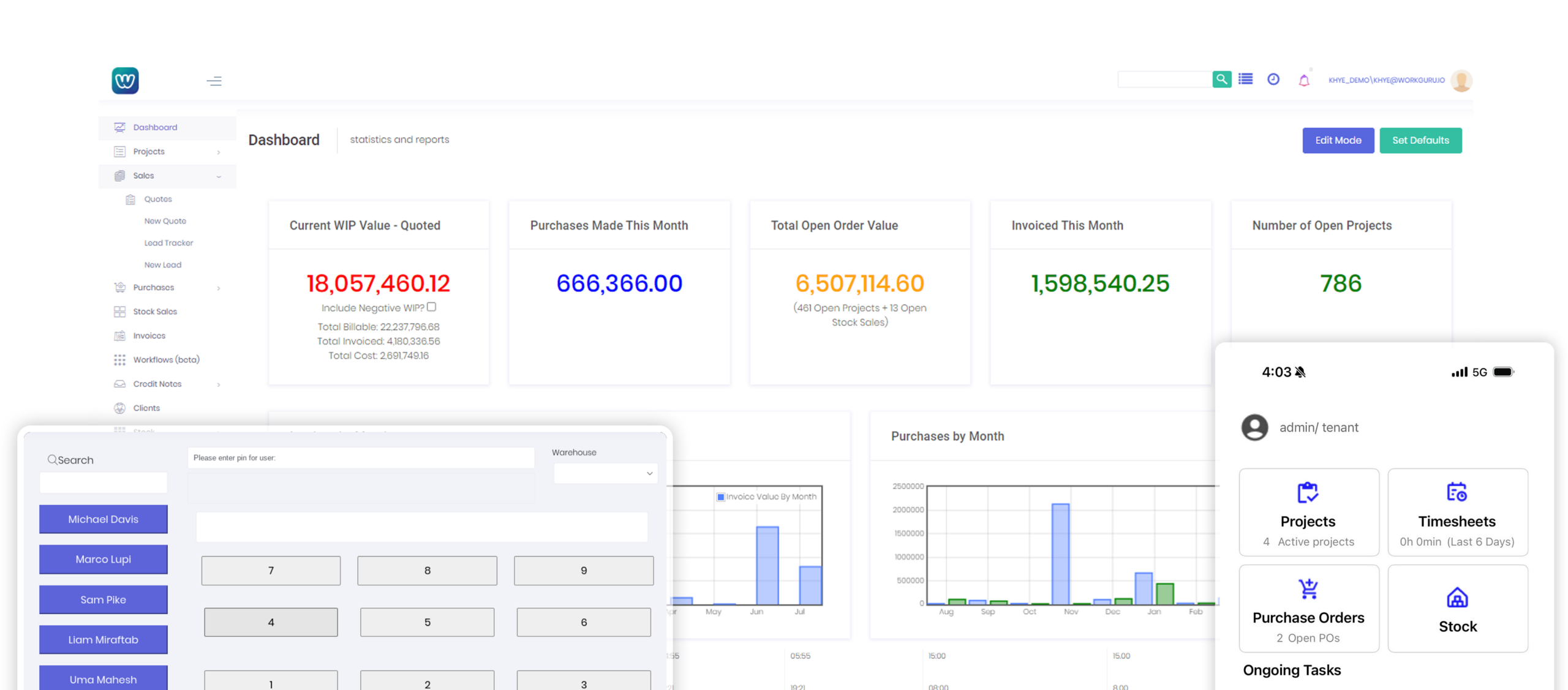Open the list view icon in header
The image size is (1568, 690).
tap(1245, 79)
